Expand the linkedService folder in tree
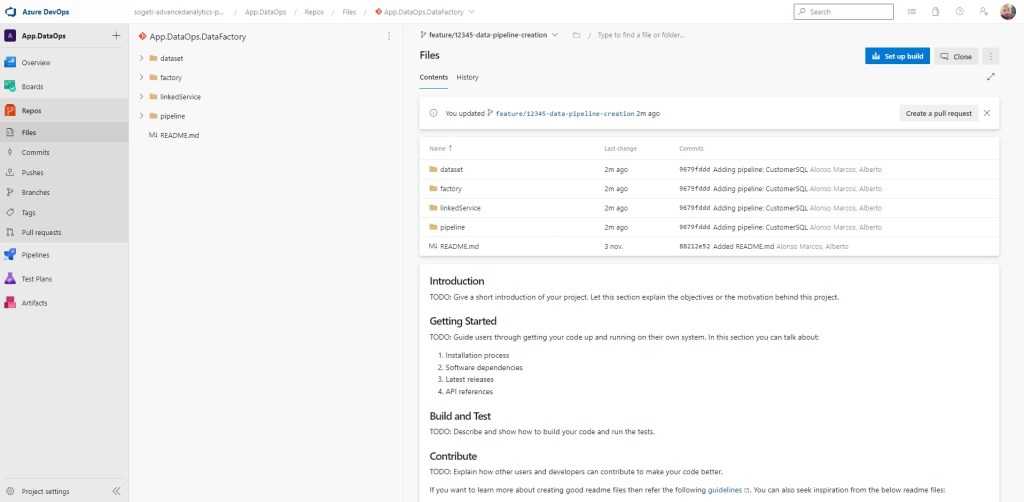The image size is (1024, 502). coord(141,97)
